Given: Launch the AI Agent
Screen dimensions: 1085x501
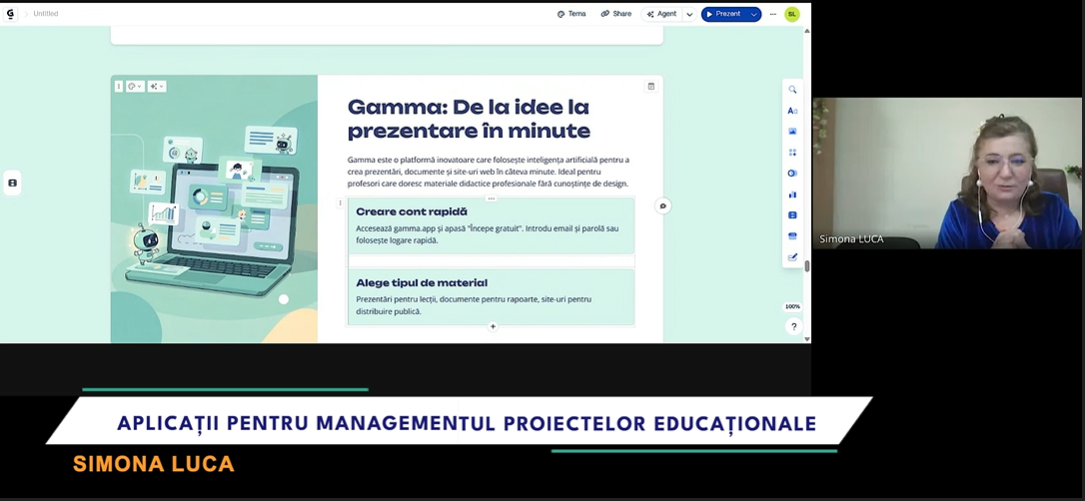Looking at the screenshot, I should tap(662, 14).
